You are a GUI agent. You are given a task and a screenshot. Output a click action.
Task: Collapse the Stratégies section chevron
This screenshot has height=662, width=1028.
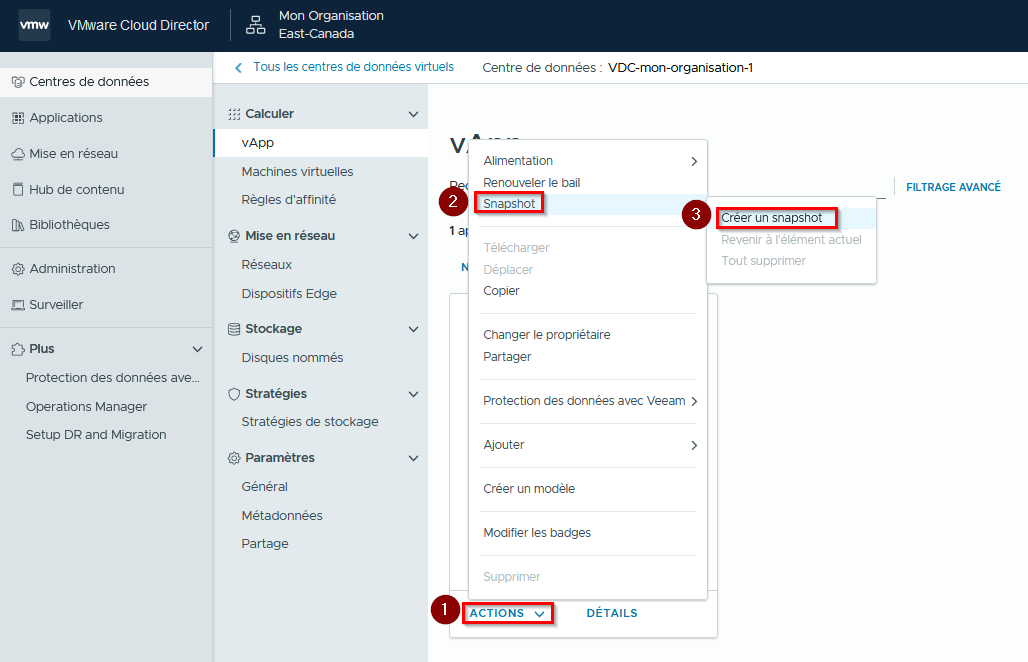(x=413, y=394)
